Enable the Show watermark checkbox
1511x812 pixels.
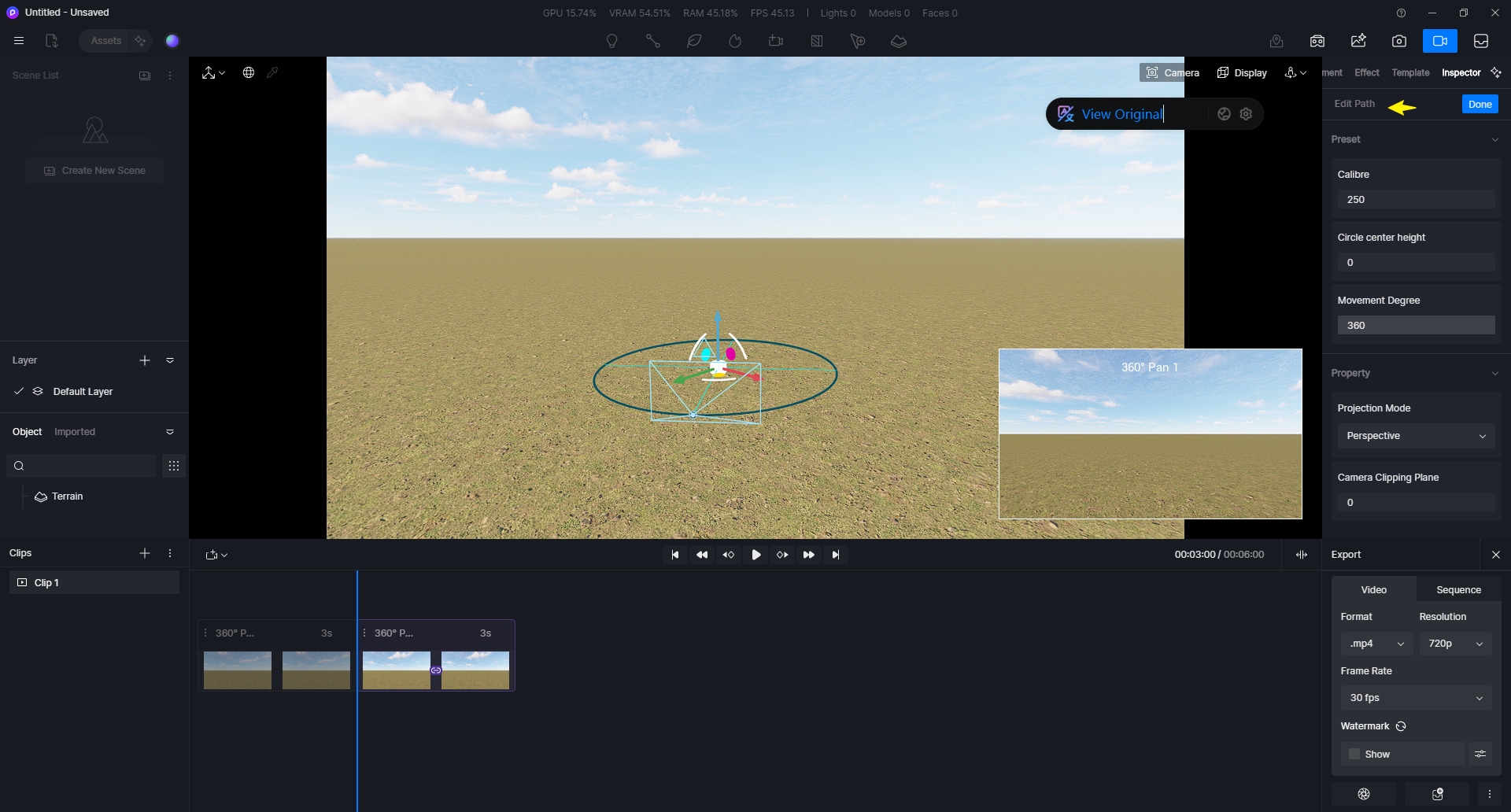[1354, 754]
